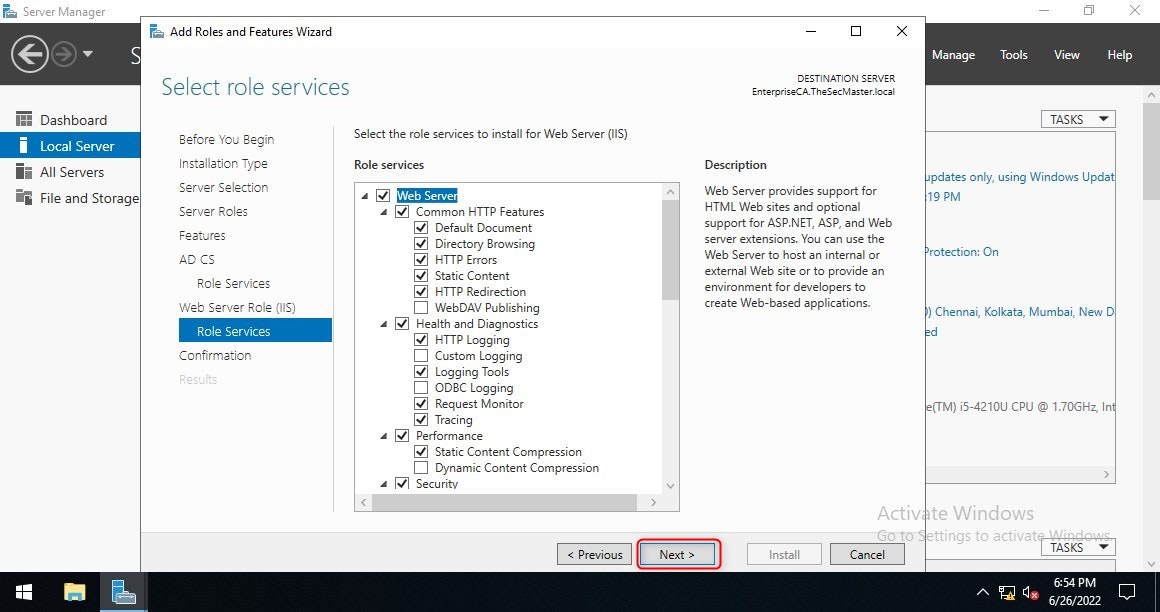
Task: Enable Dynamic Content Compression checkbox
Action: (421, 468)
